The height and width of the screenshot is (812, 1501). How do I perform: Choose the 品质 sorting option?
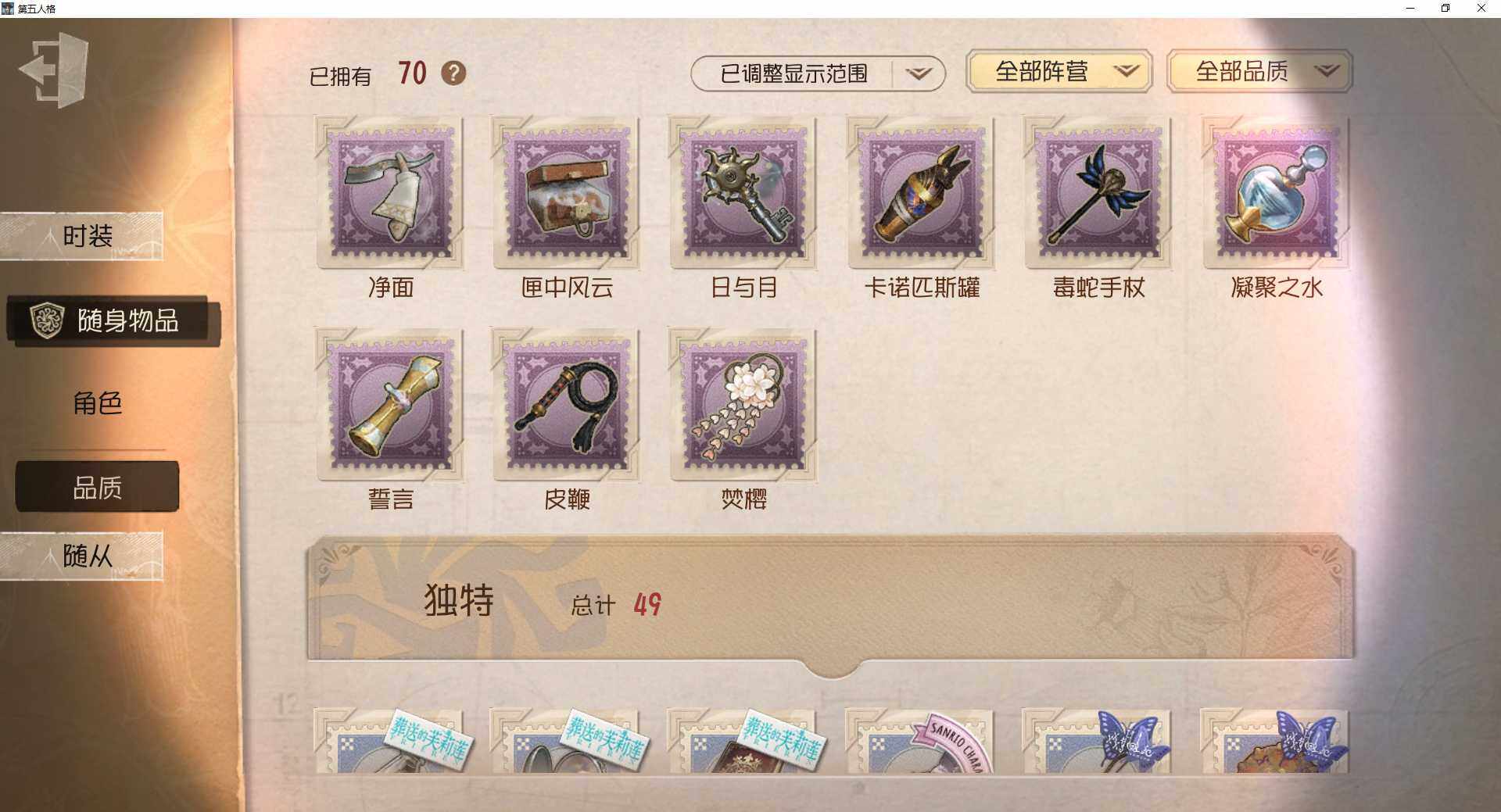point(97,487)
